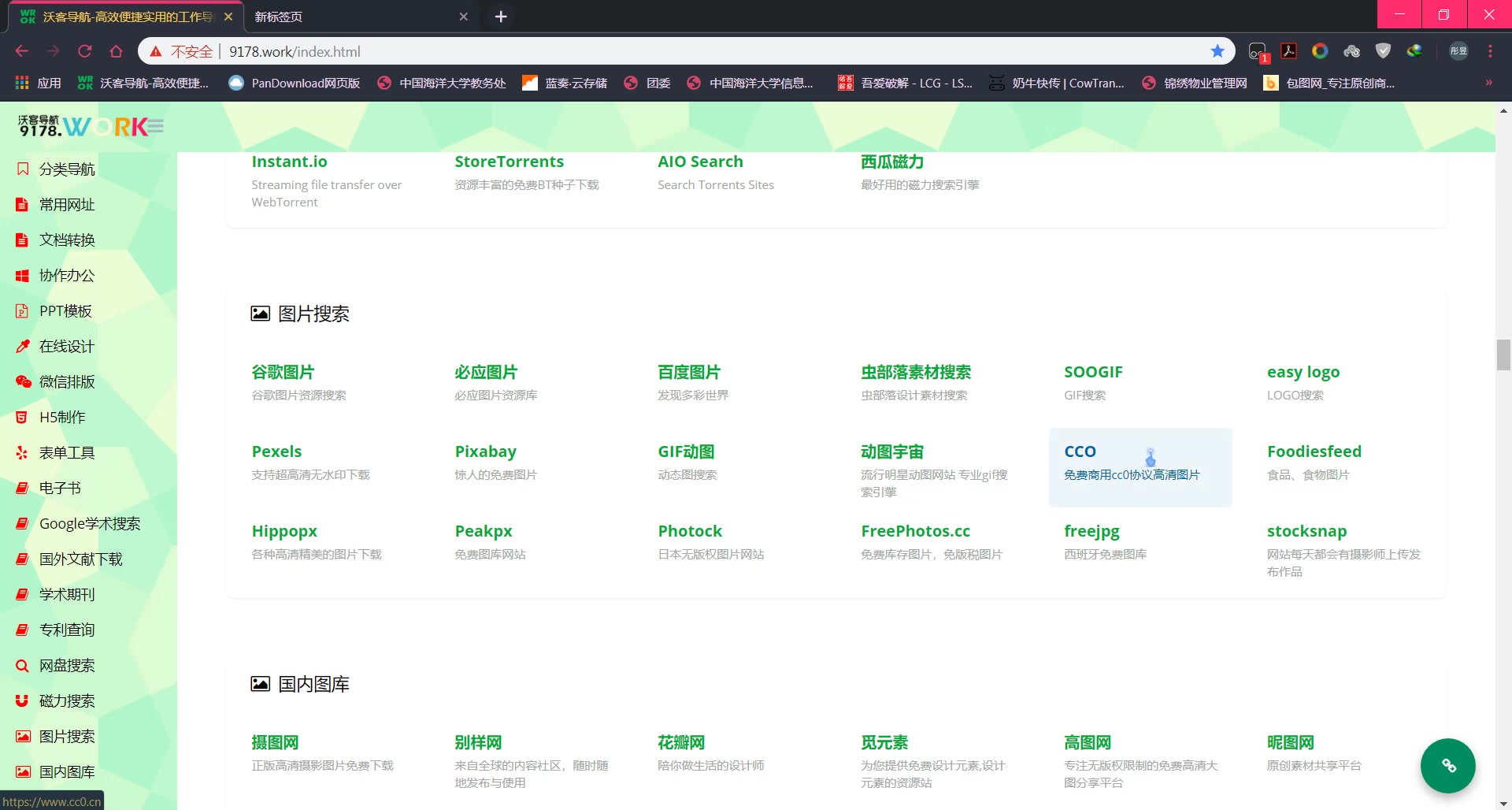Open the 百度图片 link
The width and height of the screenshot is (1512, 810).
point(689,372)
